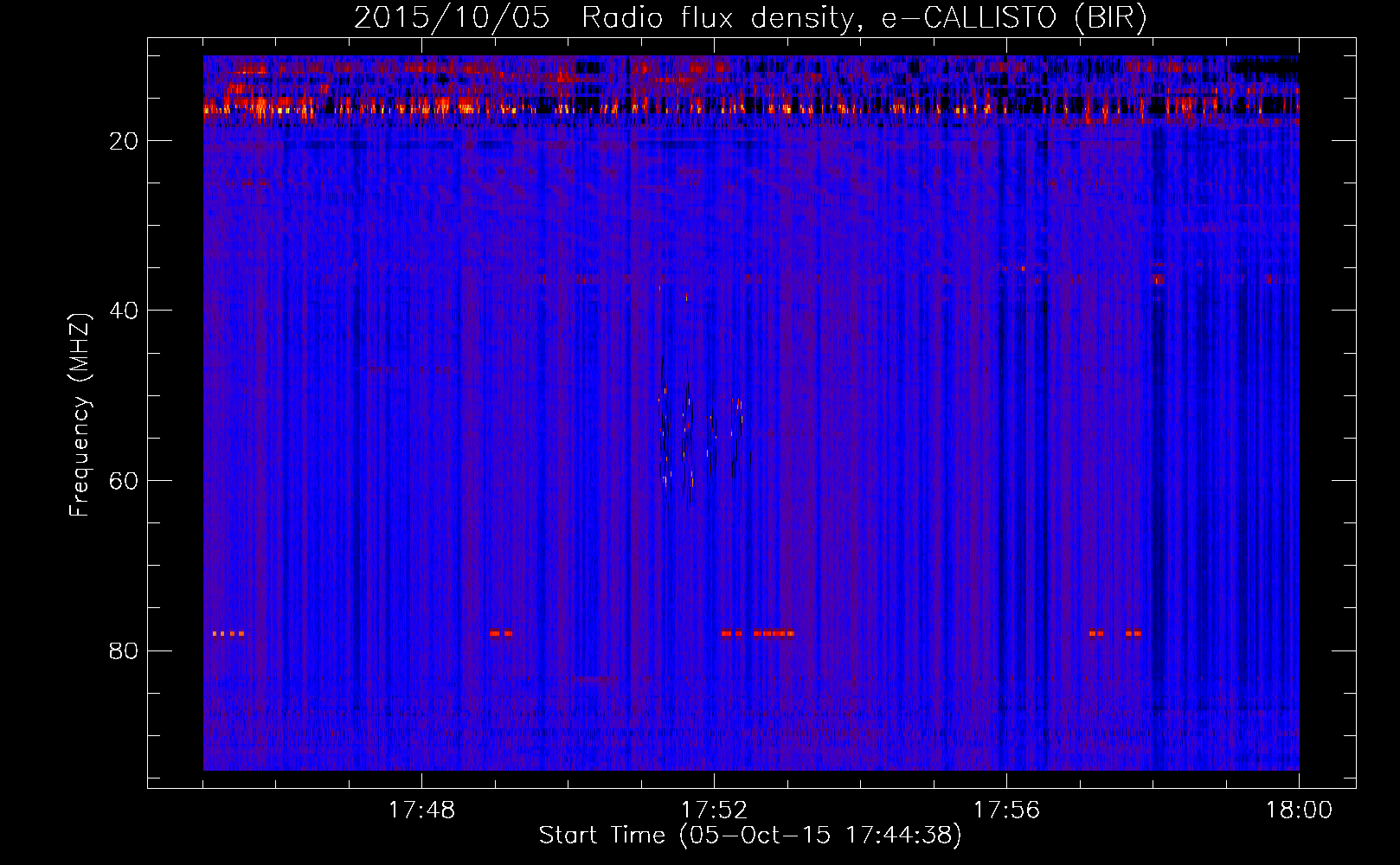The width and height of the screenshot is (1400, 865).
Task: Click the plot title '2015/10/05 Radio flux density'
Action: tap(750, 17)
